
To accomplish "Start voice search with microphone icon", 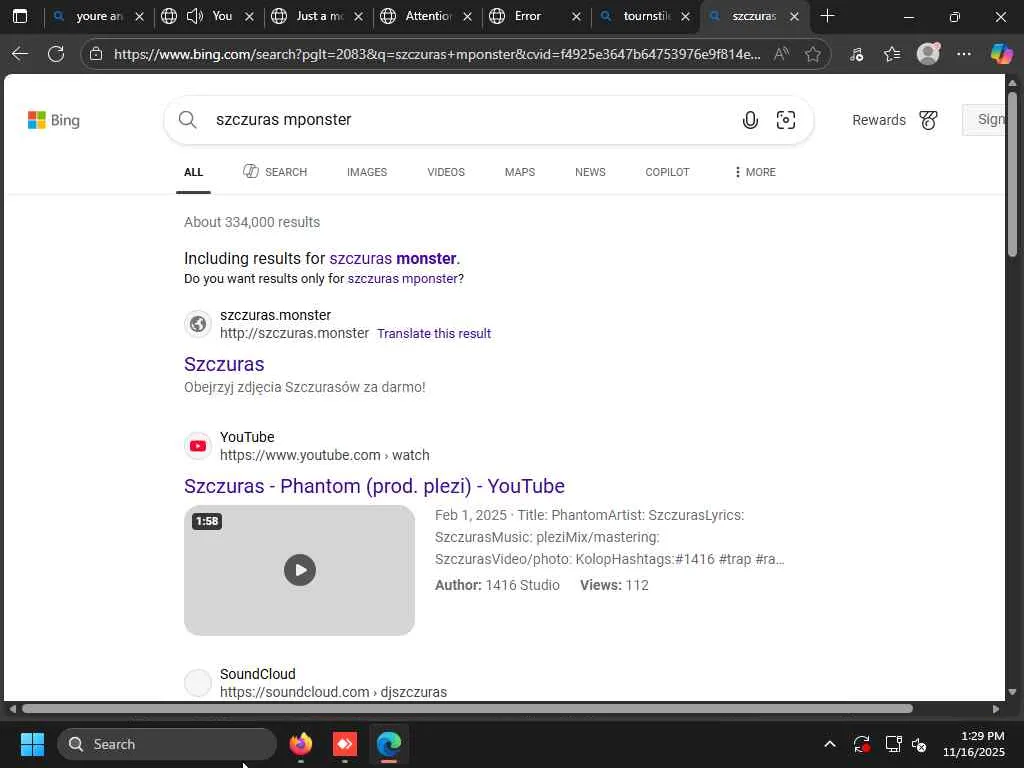I will pyautogui.click(x=750, y=120).
